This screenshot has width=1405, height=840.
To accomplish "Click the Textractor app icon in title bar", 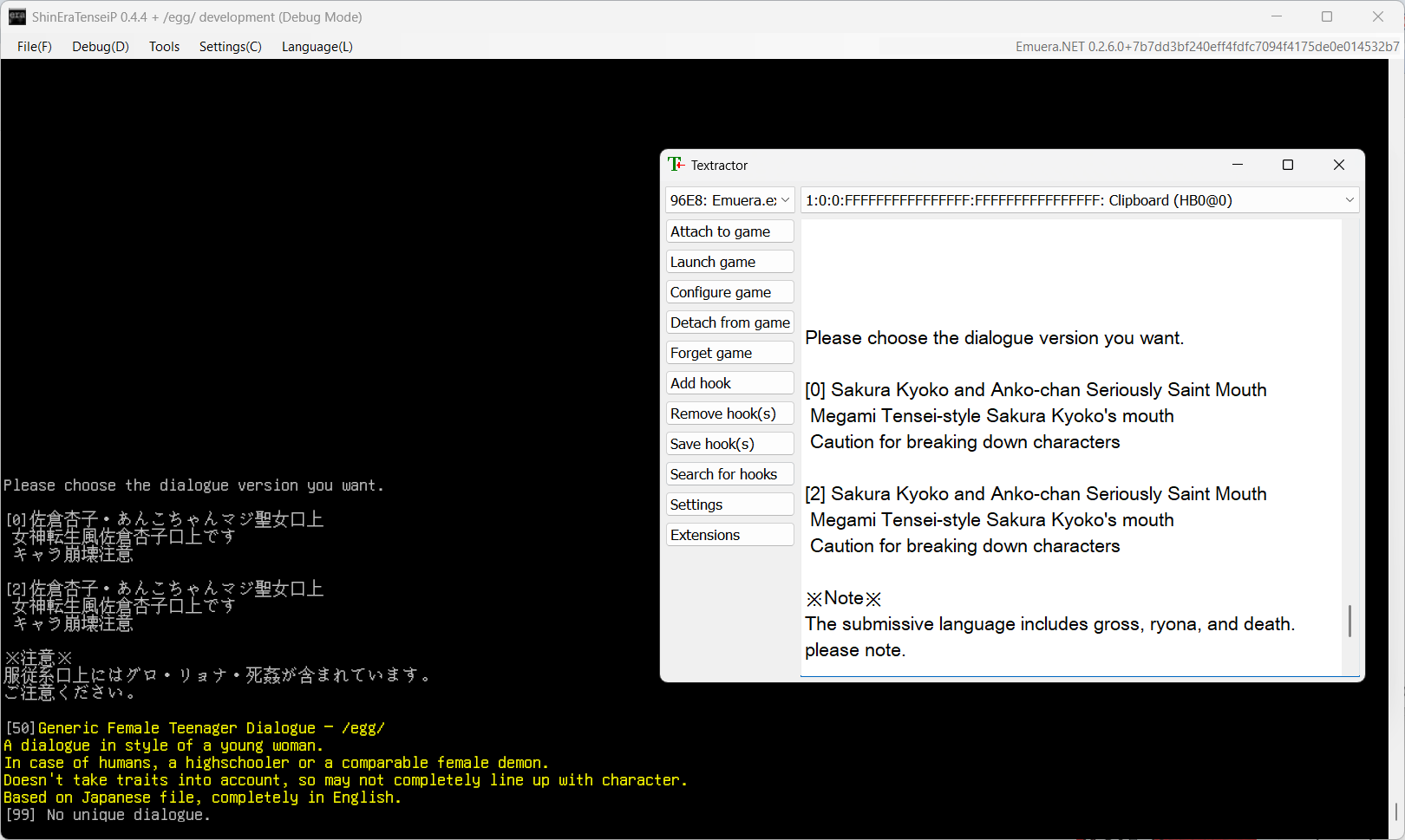I will tap(676, 165).
